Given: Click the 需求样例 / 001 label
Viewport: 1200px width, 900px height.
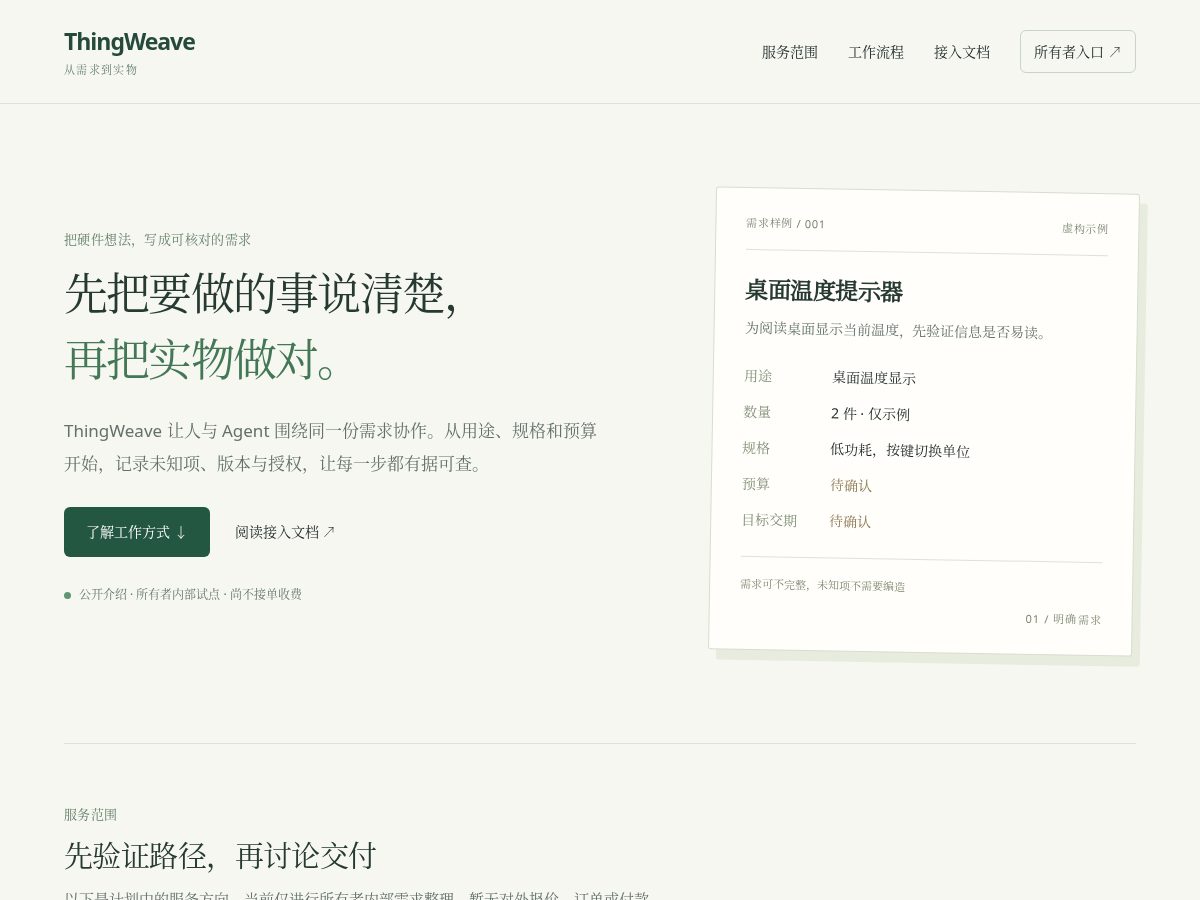Looking at the screenshot, I should click(x=785, y=224).
